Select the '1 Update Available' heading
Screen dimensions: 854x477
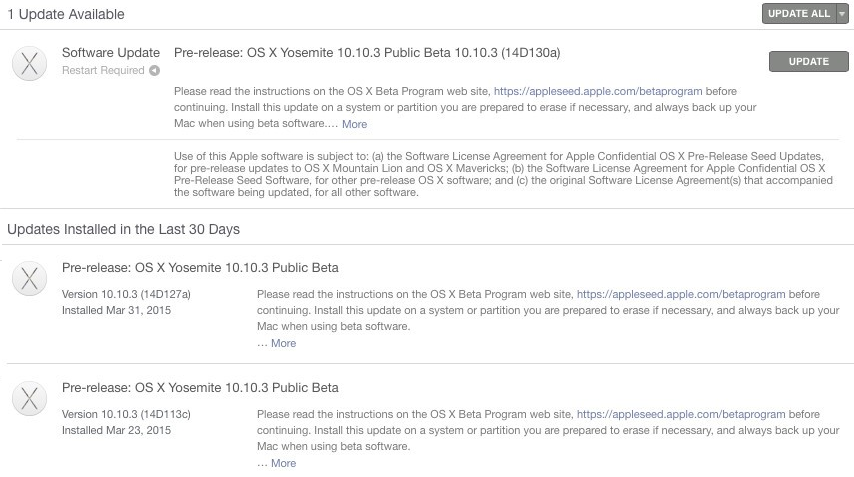coord(66,15)
